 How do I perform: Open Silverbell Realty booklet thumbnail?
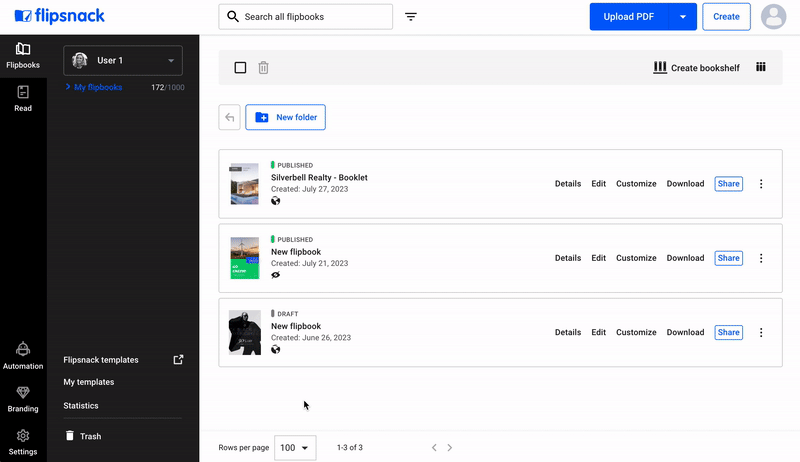[x=244, y=184]
